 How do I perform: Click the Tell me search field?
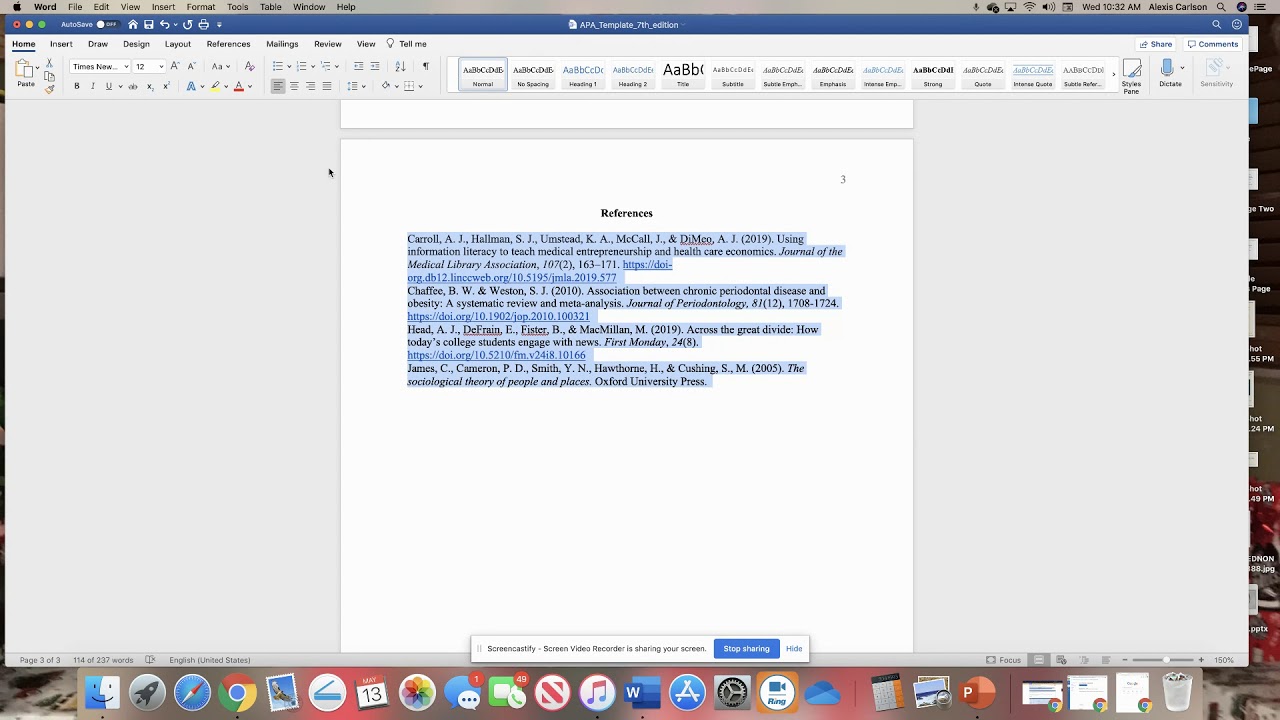pos(407,44)
